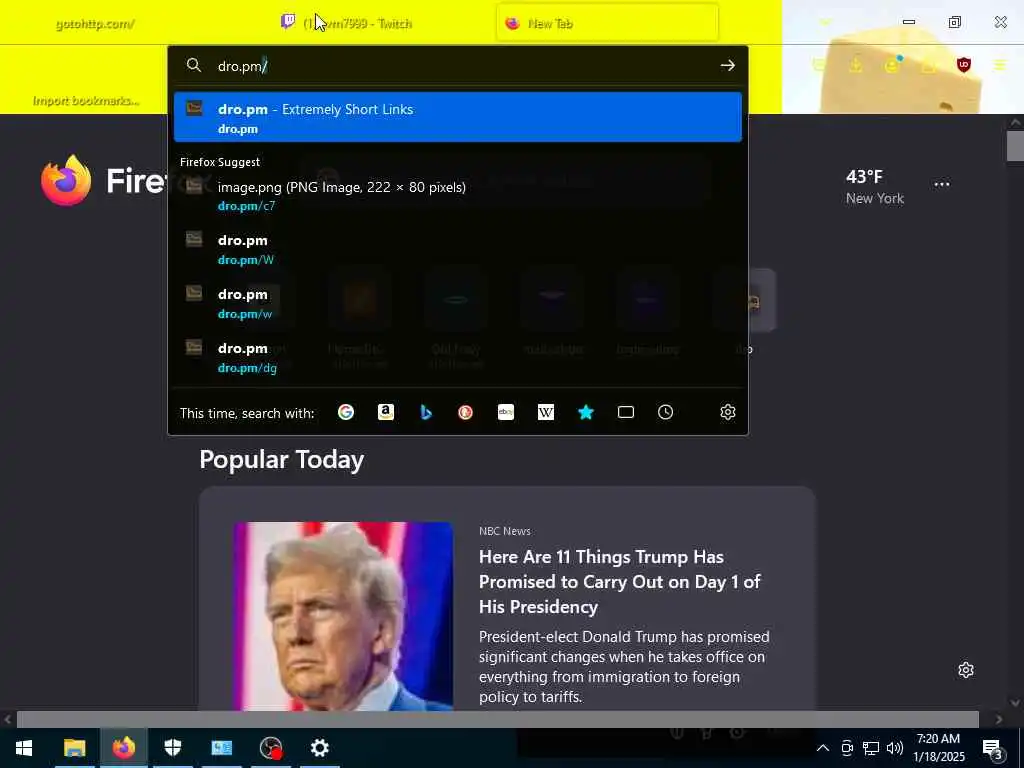Select the New Tab tab
1024x768 pixels.
[607, 24]
